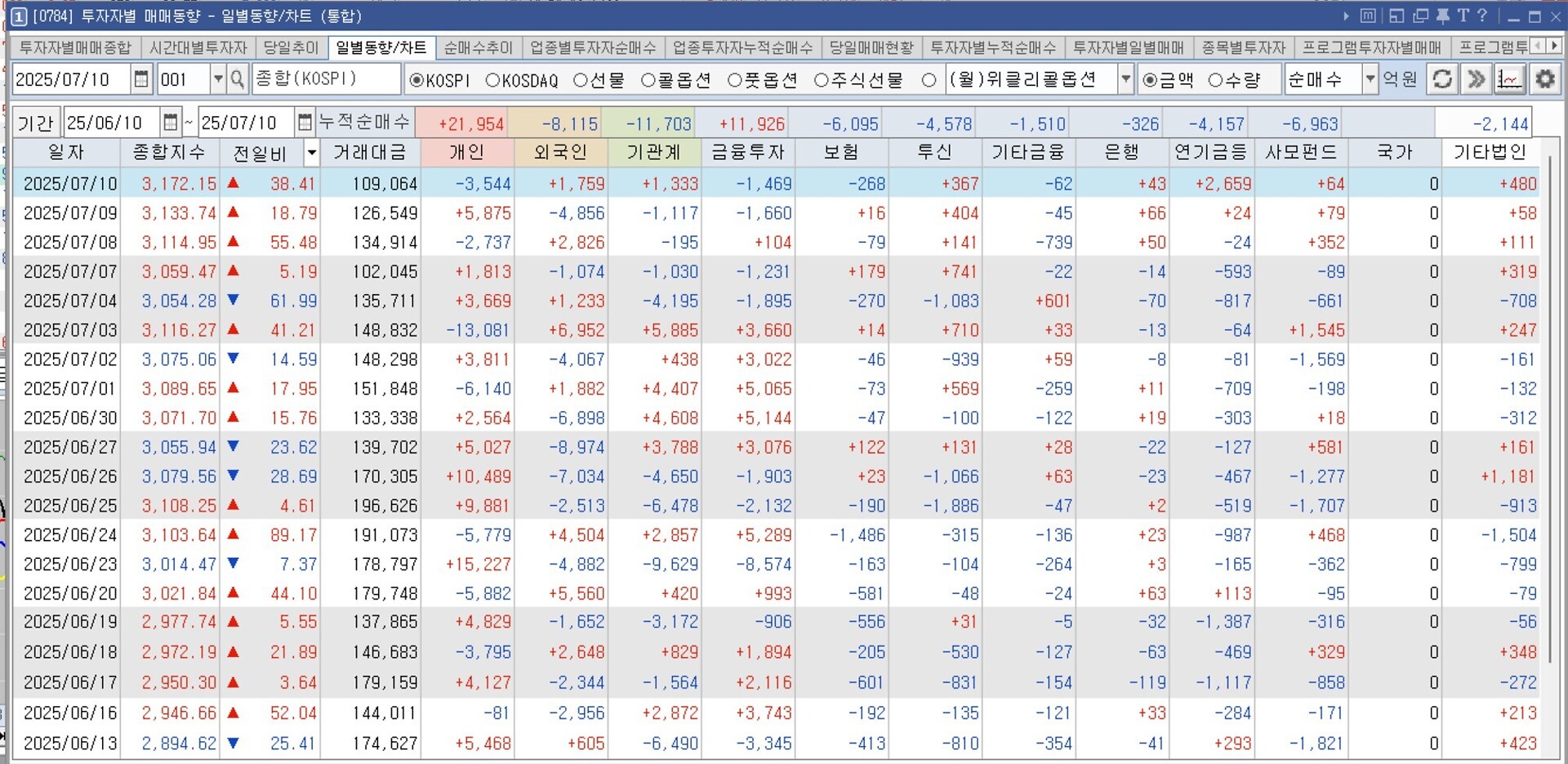The width and height of the screenshot is (1568, 764).
Task: Click the 기간 button
Action: [x=36, y=123]
